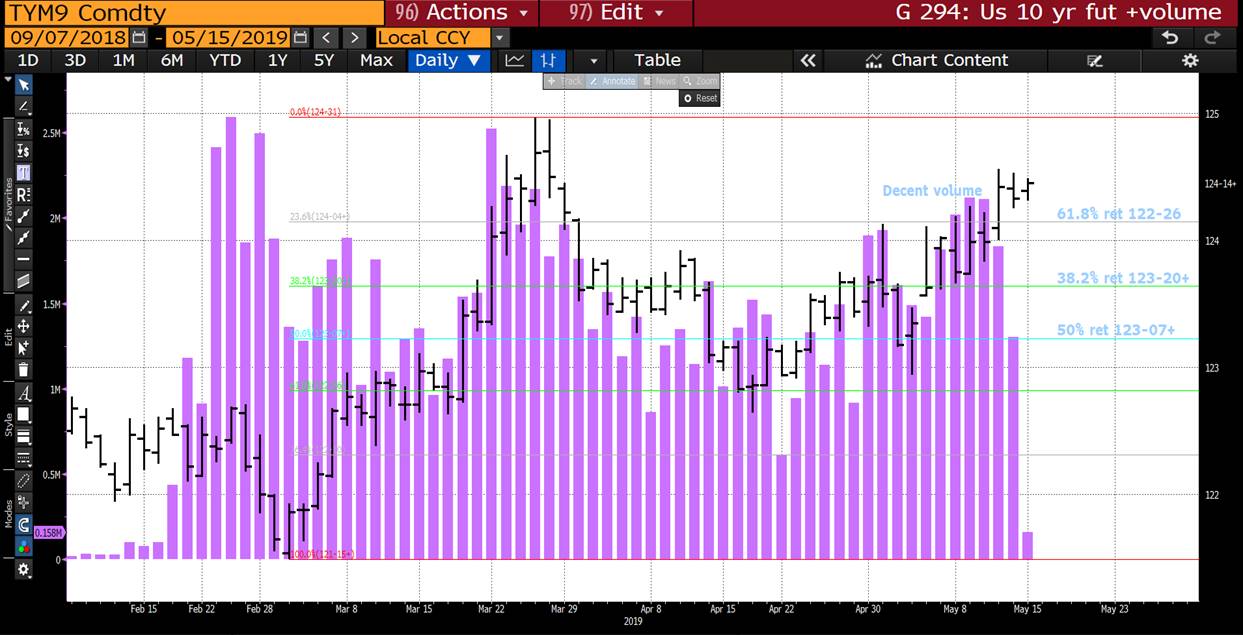The width and height of the screenshot is (1243, 635).
Task: Open the gear settings at bottom of left toolbar
Action: (23, 569)
